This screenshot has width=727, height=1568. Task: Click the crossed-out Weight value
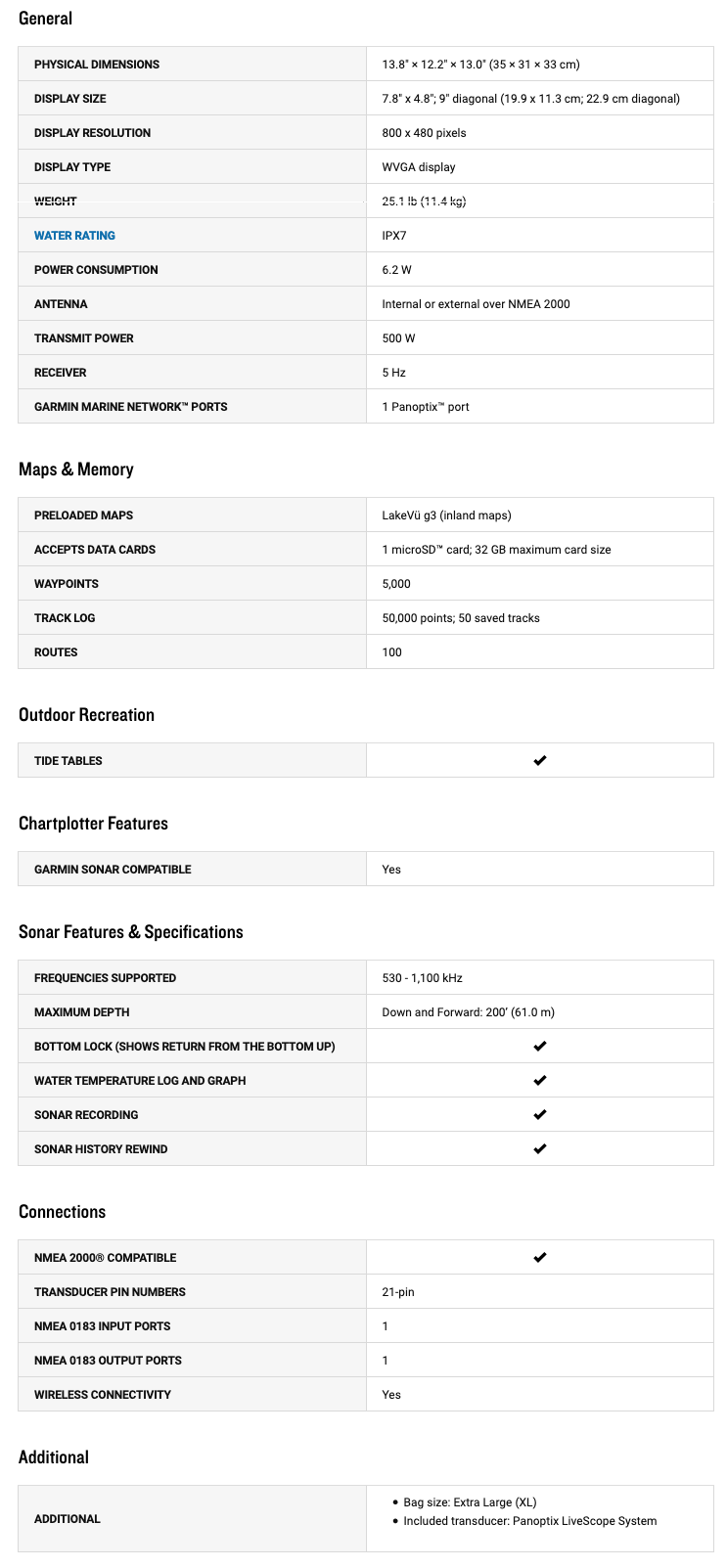[x=424, y=202]
